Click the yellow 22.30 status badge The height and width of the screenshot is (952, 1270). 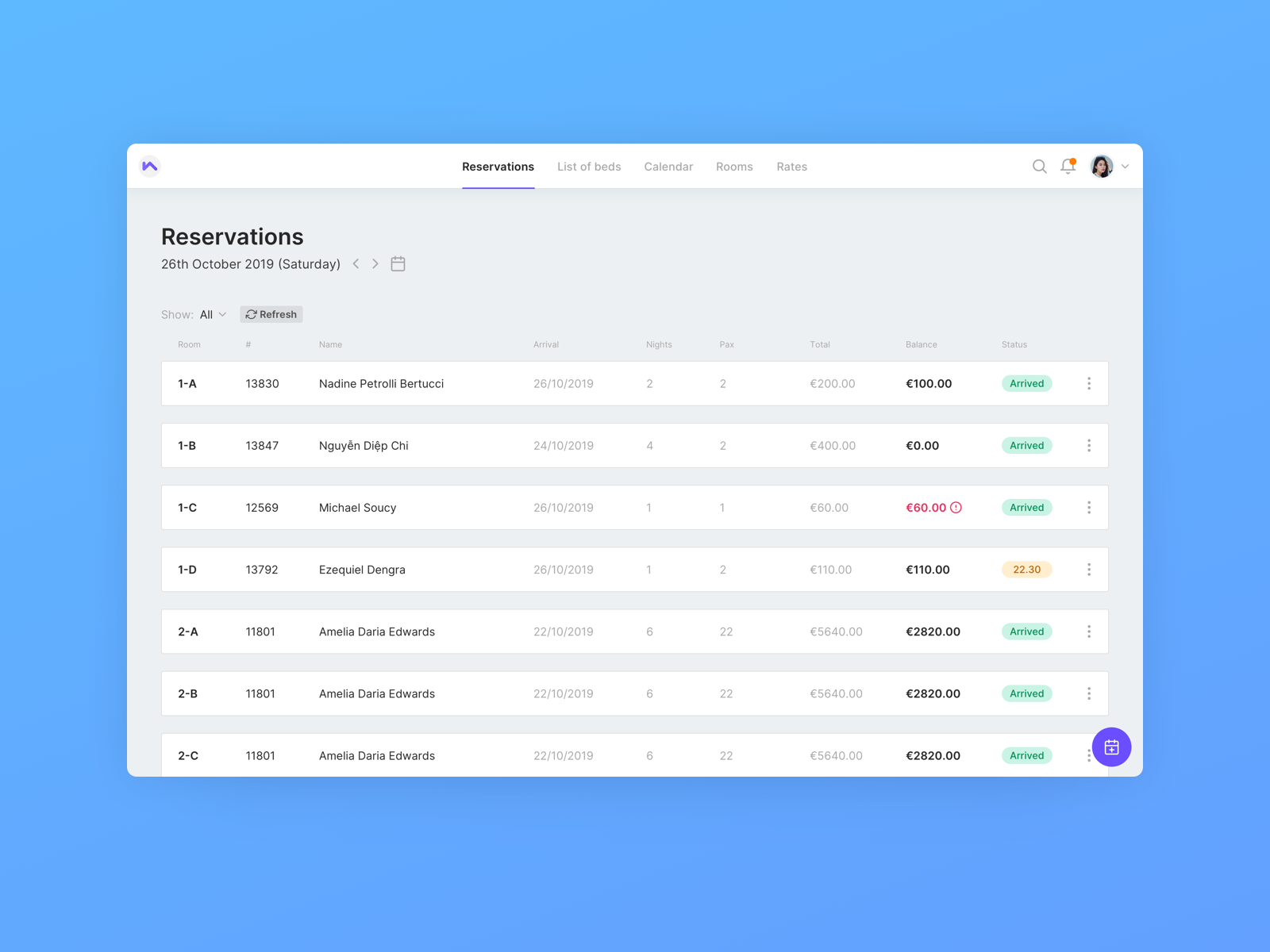point(1026,569)
